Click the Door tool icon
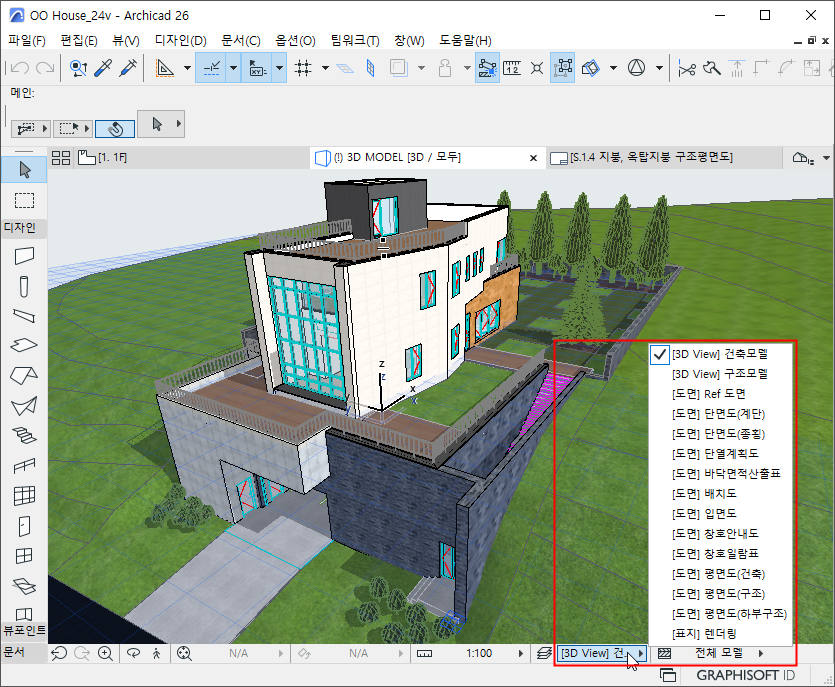 click(24, 525)
